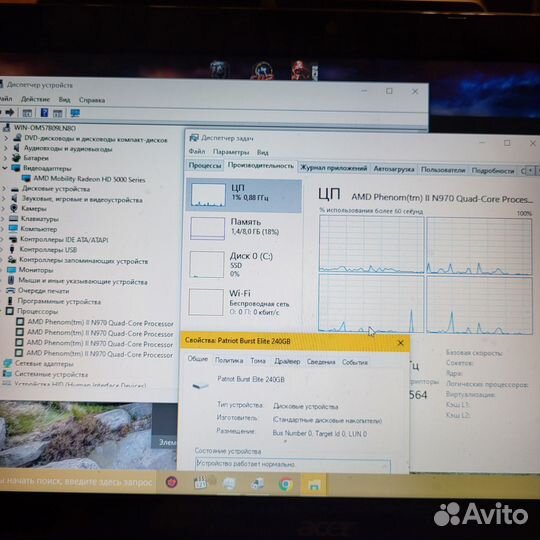This screenshot has height=540, width=540.
Task: Expand the Дисковые устройства category
Action: (x=4, y=189)
